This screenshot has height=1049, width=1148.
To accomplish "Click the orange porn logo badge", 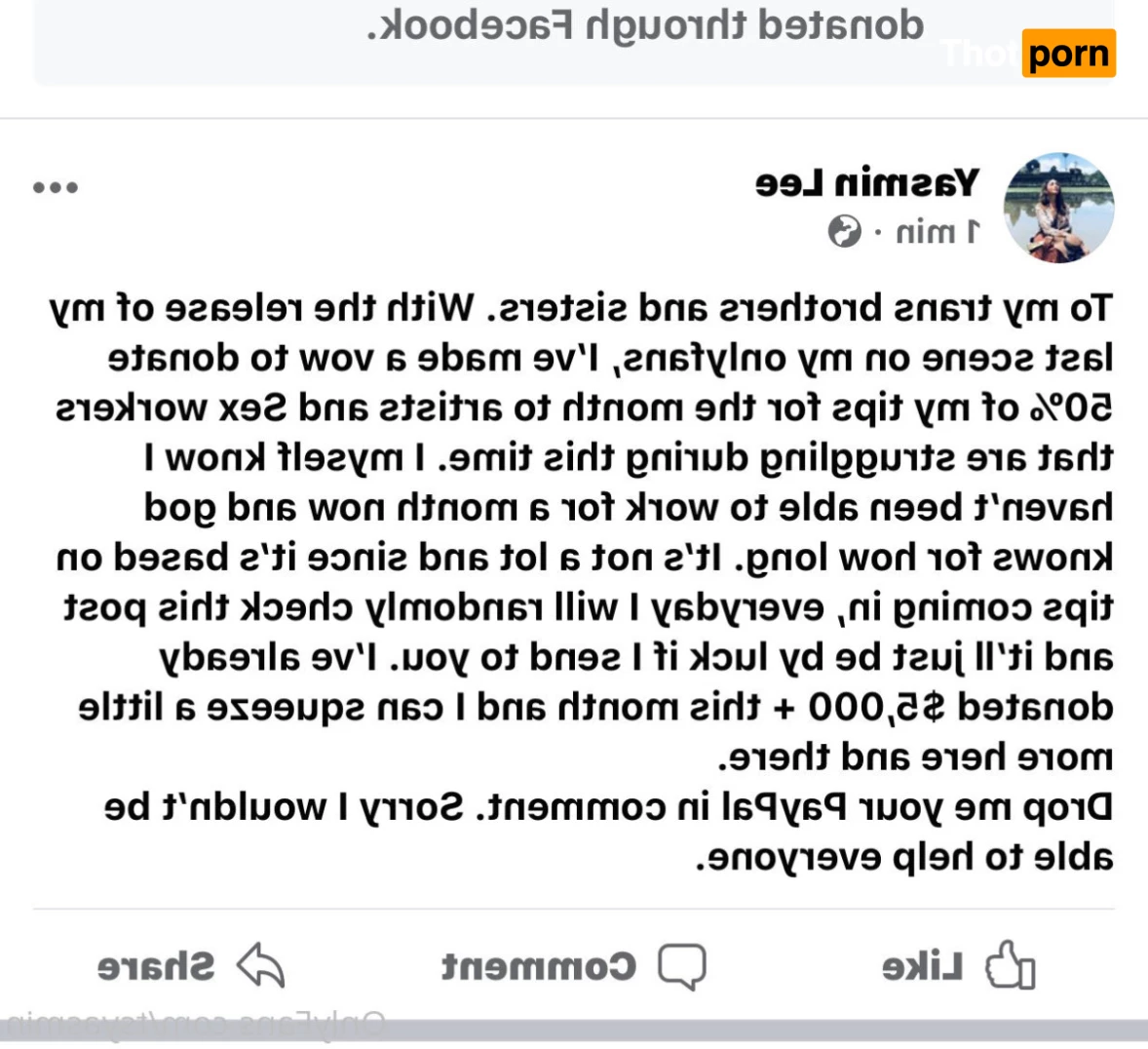I will [x=1069, y=54].
